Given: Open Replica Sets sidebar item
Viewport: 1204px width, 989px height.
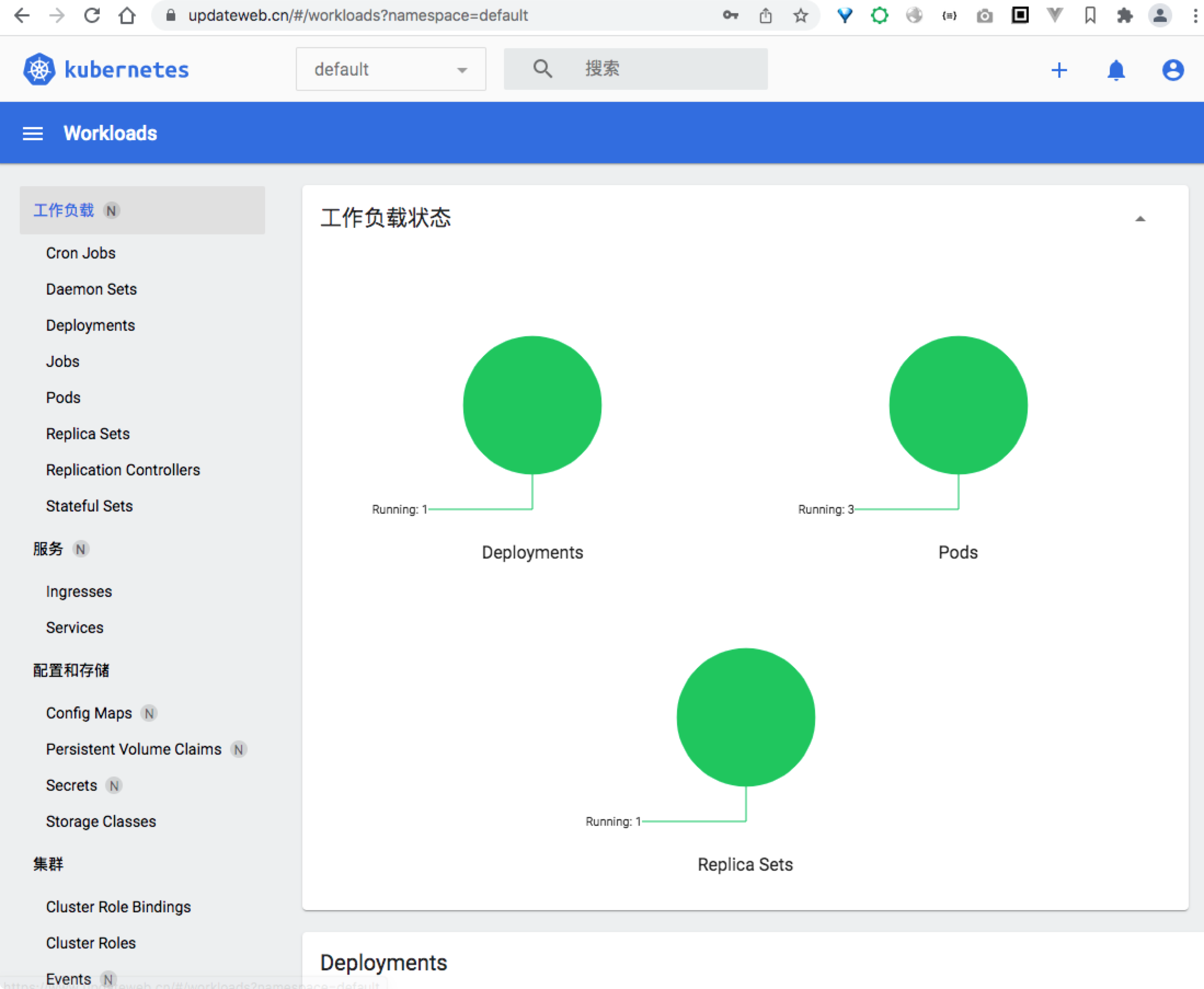Looking at the screenshot, I should point(88,434).
